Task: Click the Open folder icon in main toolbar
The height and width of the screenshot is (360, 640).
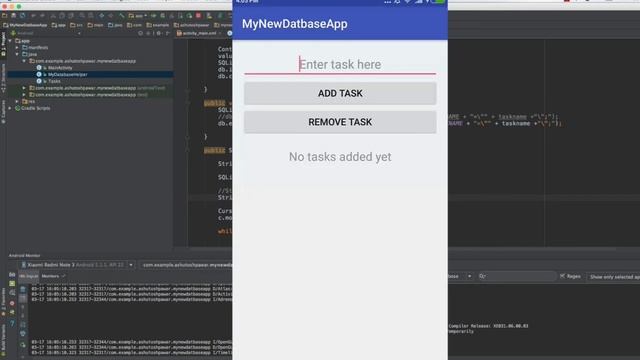Action: [4, 16]
